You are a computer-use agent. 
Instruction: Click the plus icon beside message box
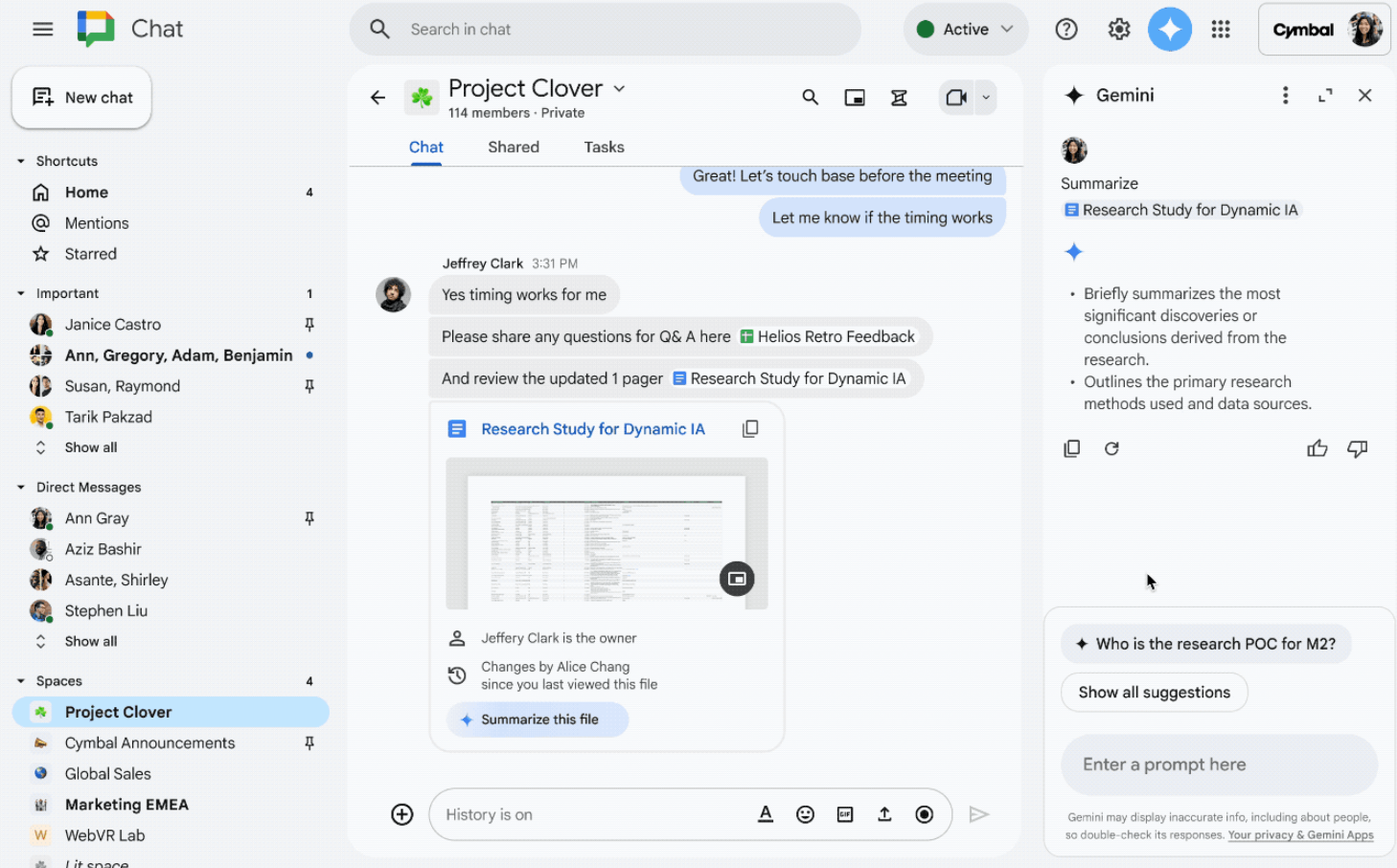pyautogui.click(x=402, y=814)
